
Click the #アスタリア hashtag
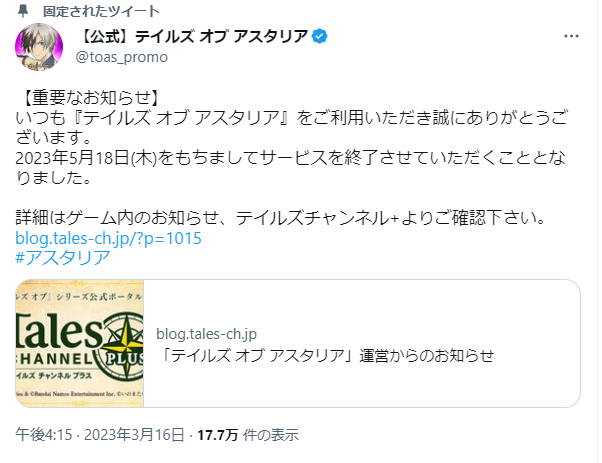tap(63, 258)
